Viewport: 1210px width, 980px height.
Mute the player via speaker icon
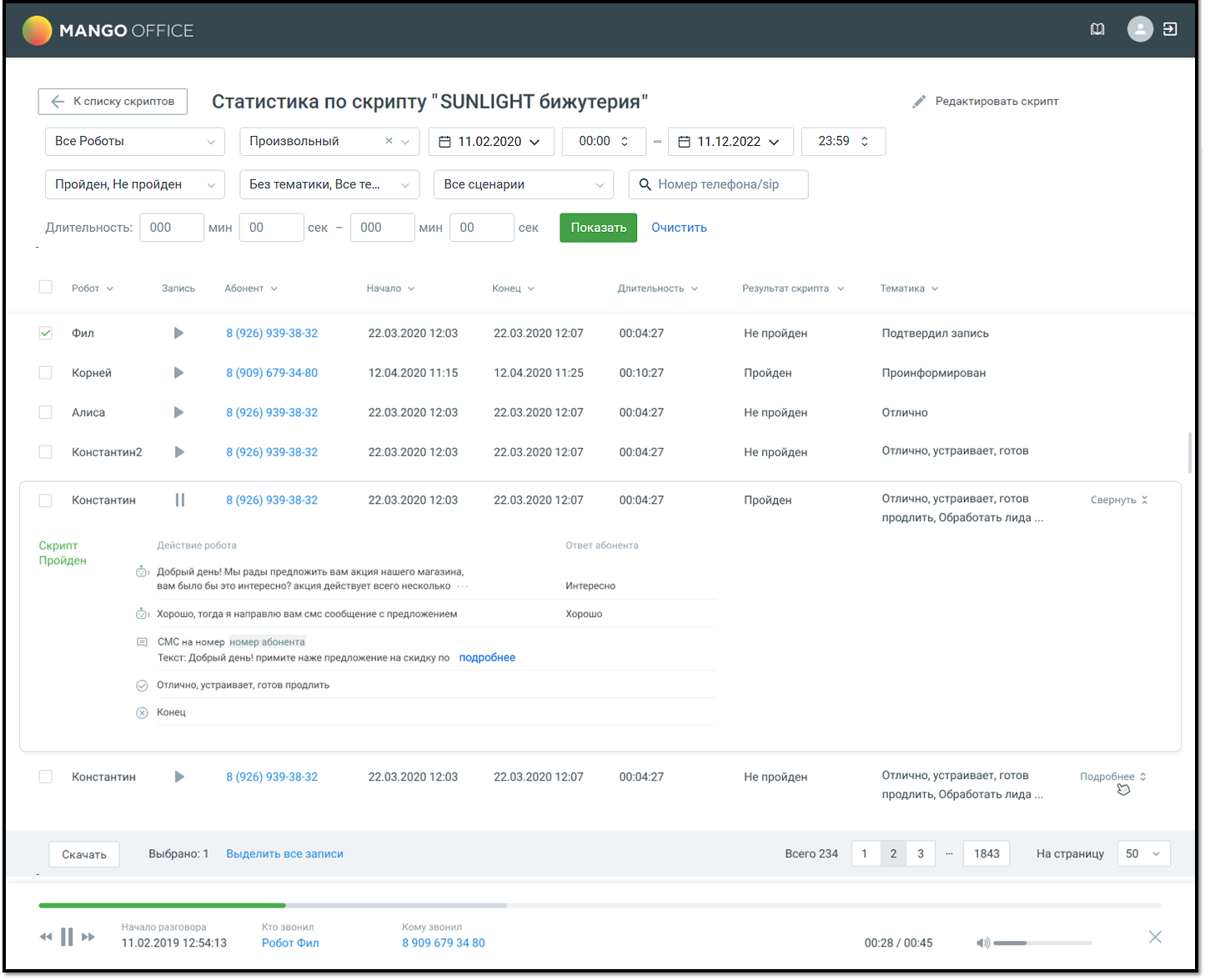click(983, 942)
